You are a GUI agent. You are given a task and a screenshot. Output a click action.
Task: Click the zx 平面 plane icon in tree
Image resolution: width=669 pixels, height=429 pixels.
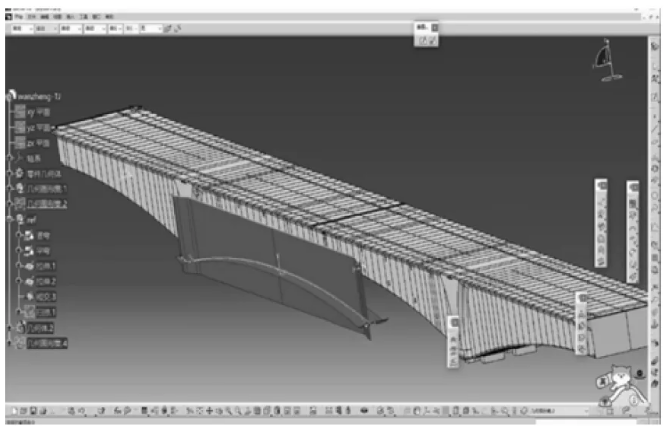(x=20, y=143)
